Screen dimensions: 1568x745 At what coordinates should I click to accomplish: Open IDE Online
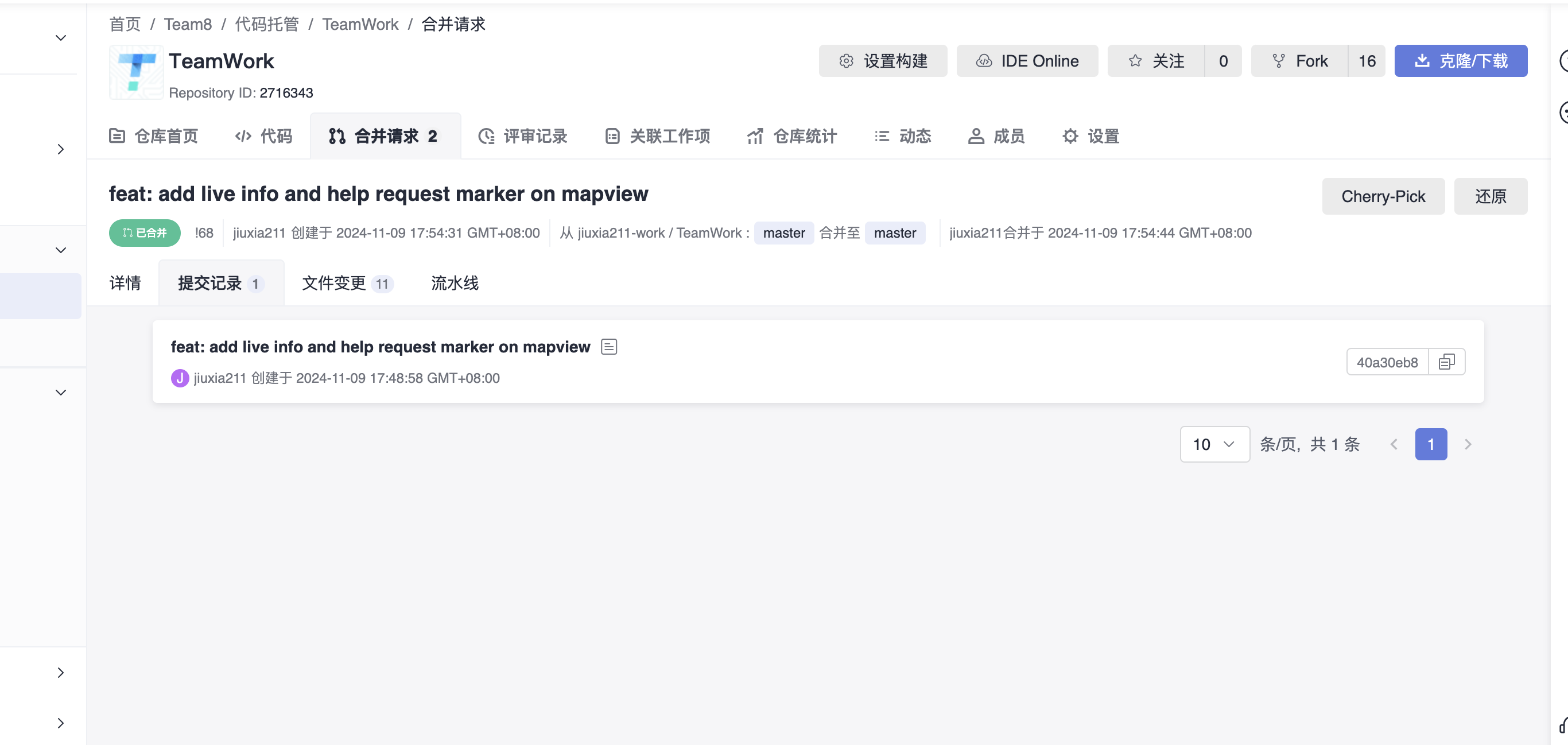(1027, 61)
